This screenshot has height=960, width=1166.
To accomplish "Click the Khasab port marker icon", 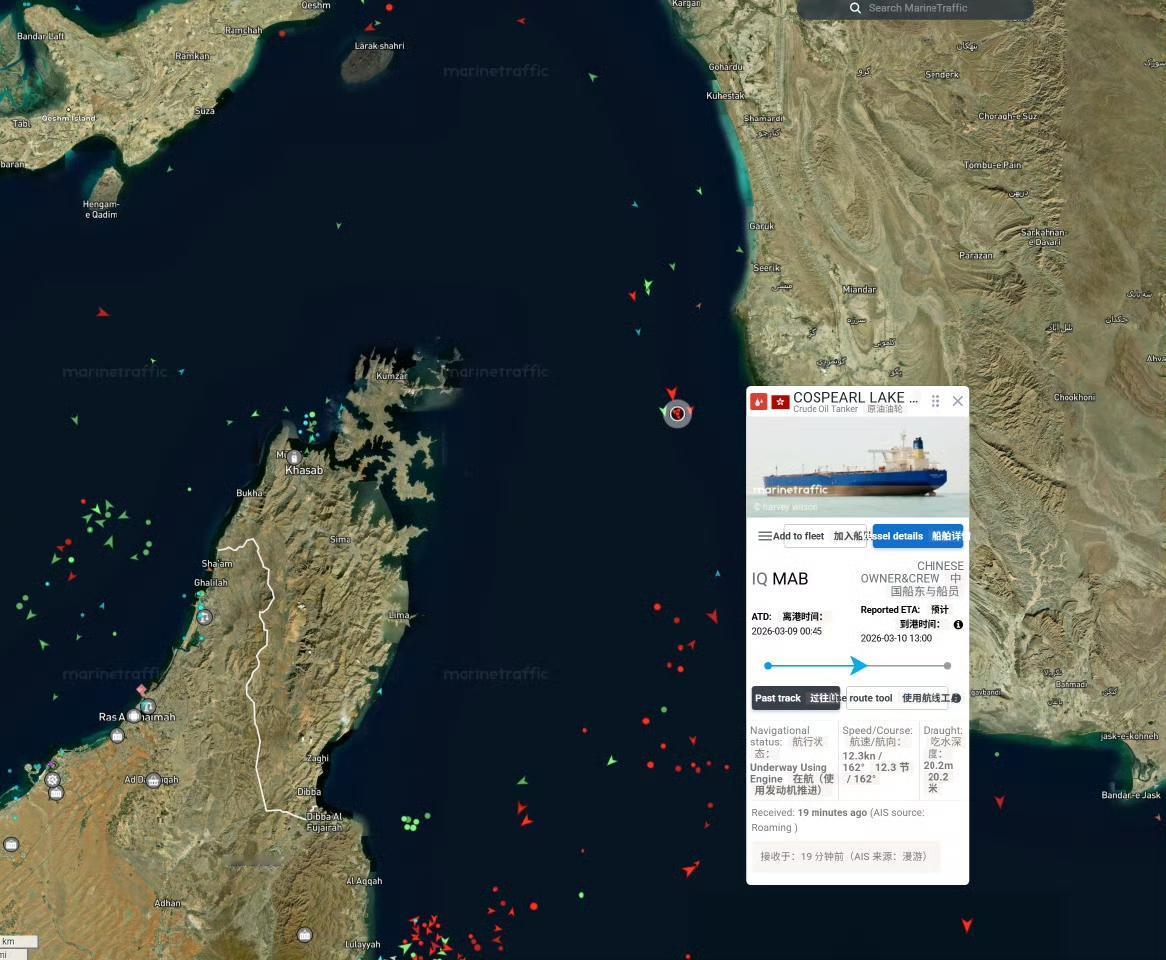I will coord(294,457).
